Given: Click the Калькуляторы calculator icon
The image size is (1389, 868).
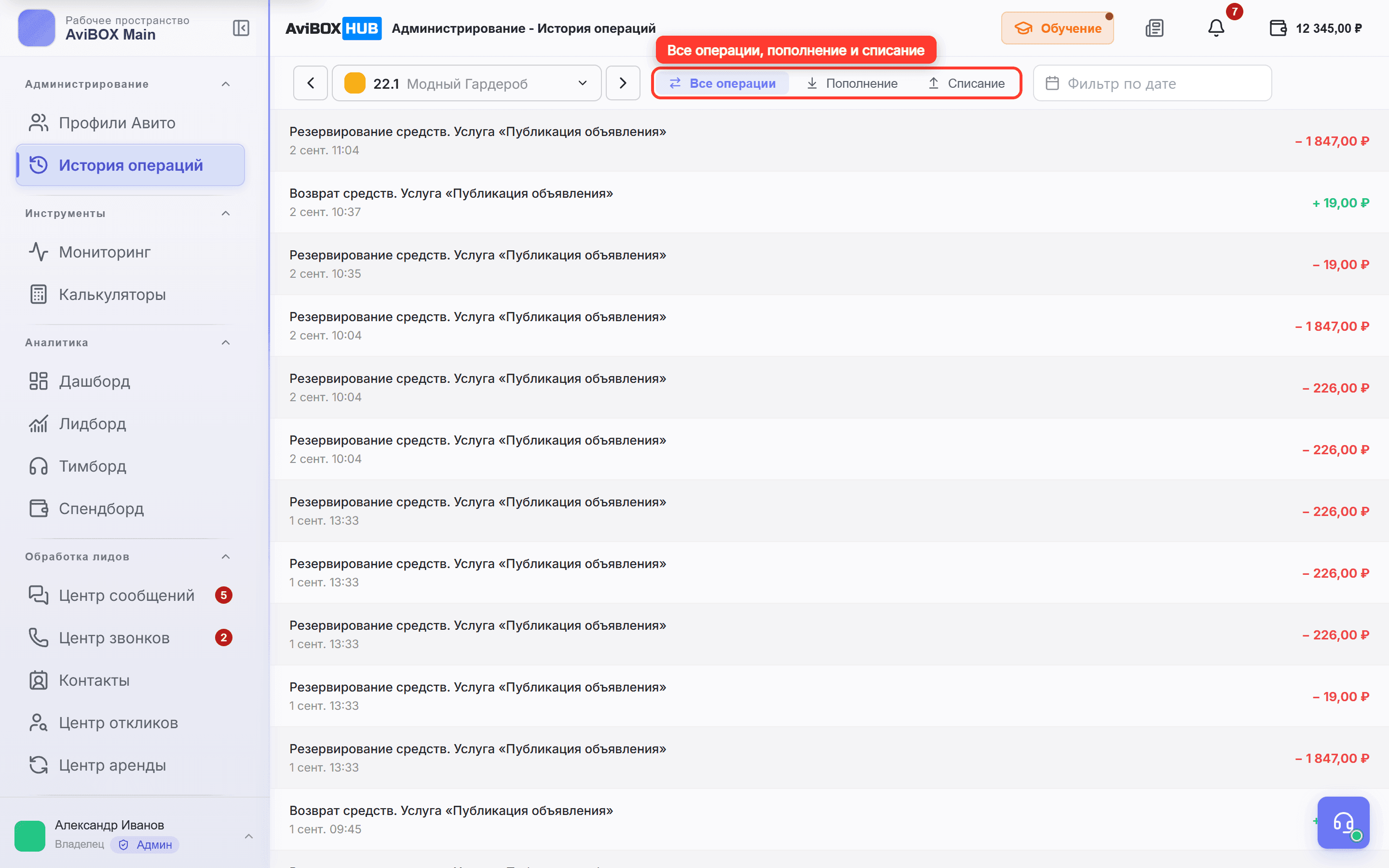Looking at the screenshot, I should (x=39, y=295).
